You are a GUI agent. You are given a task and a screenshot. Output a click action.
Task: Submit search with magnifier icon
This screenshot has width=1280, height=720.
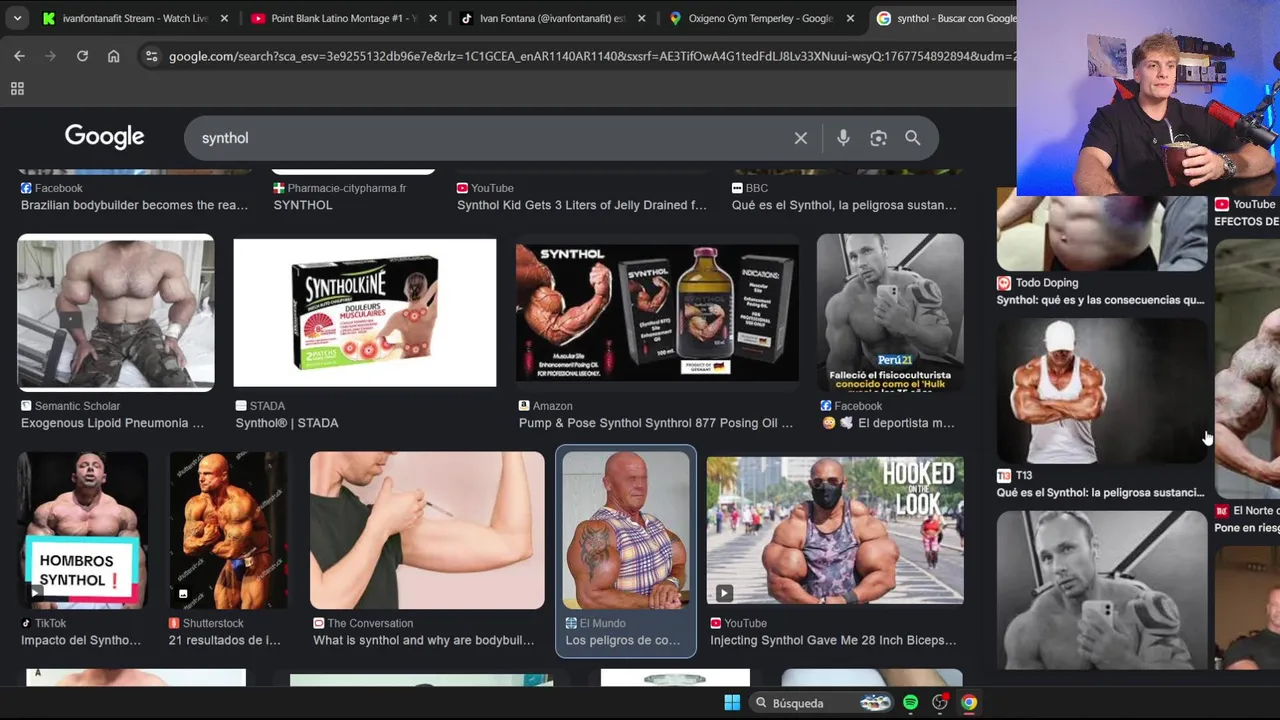(912, 138)
